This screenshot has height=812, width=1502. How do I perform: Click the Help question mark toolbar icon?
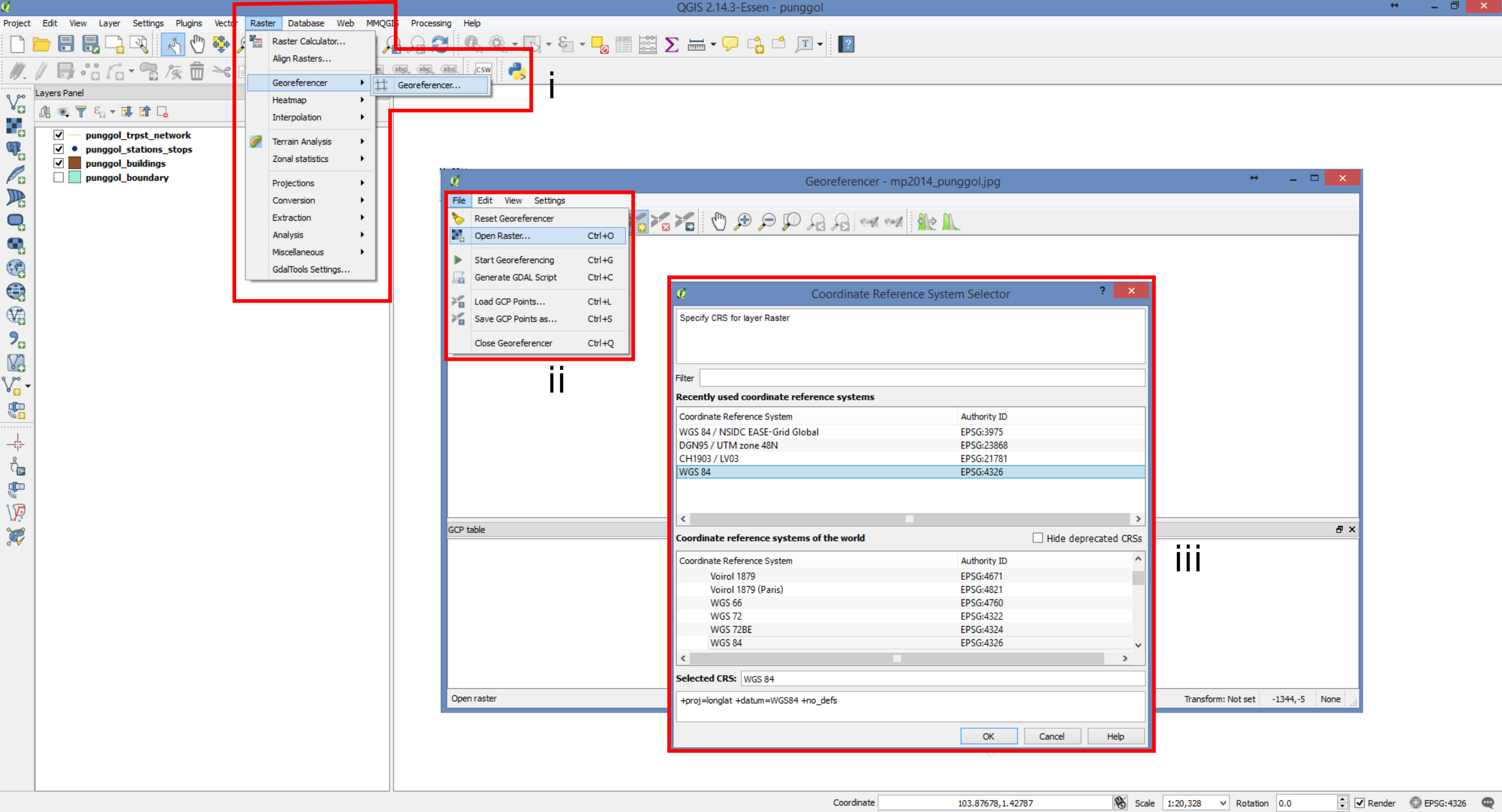[x=846, y=44]
